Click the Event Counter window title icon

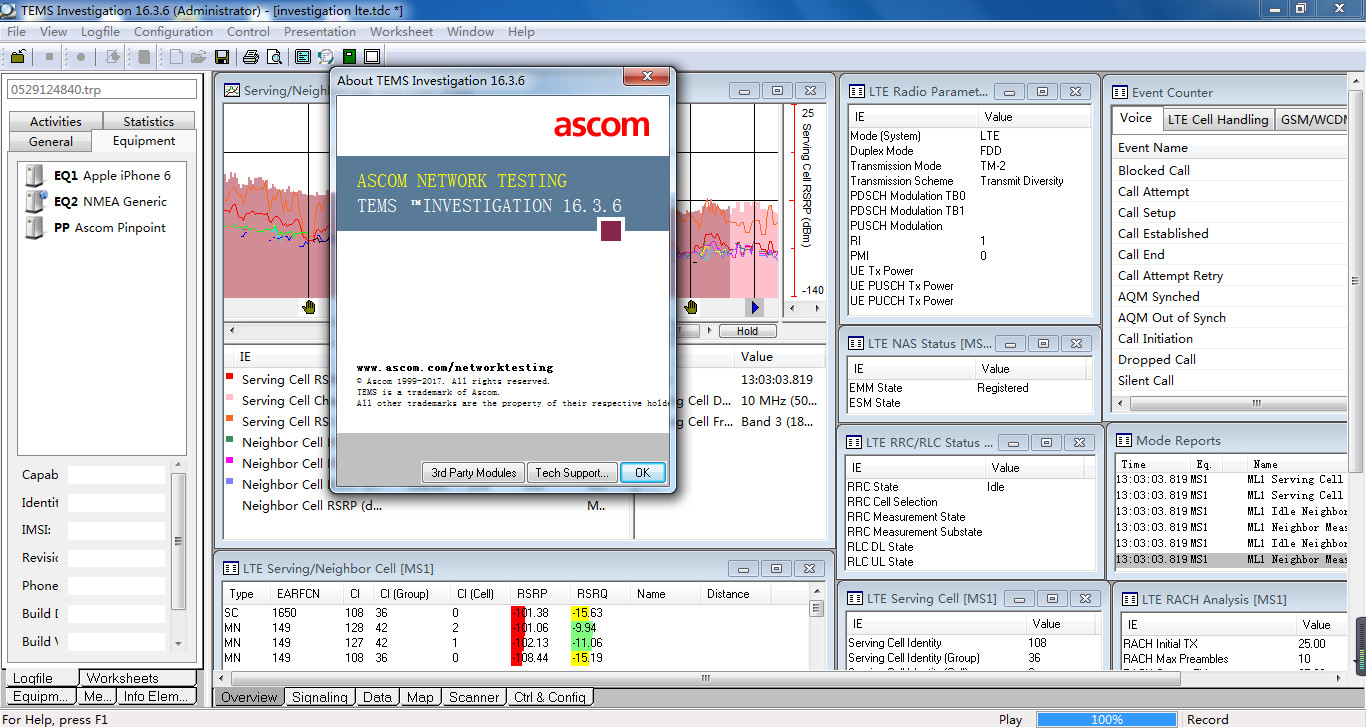(x=1120, y=92)
